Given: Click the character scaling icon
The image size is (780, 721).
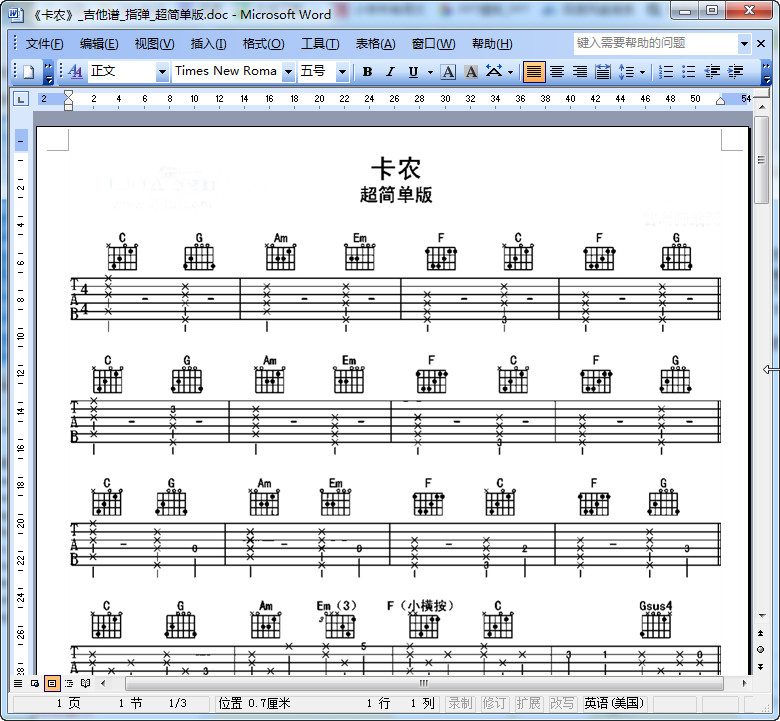Looking at the screenshot, I should click(493, 72).
